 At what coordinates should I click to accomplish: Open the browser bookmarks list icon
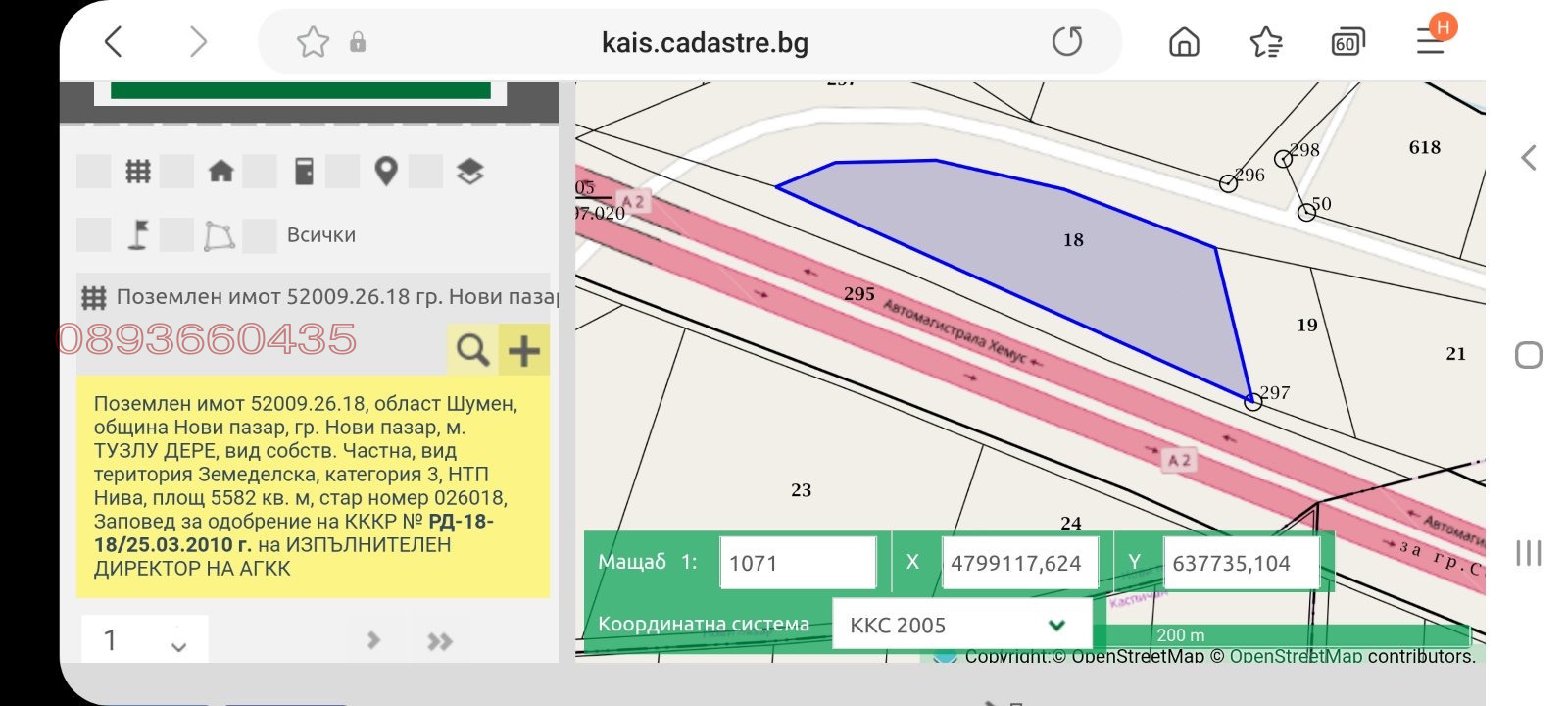tap(1265, 42)
